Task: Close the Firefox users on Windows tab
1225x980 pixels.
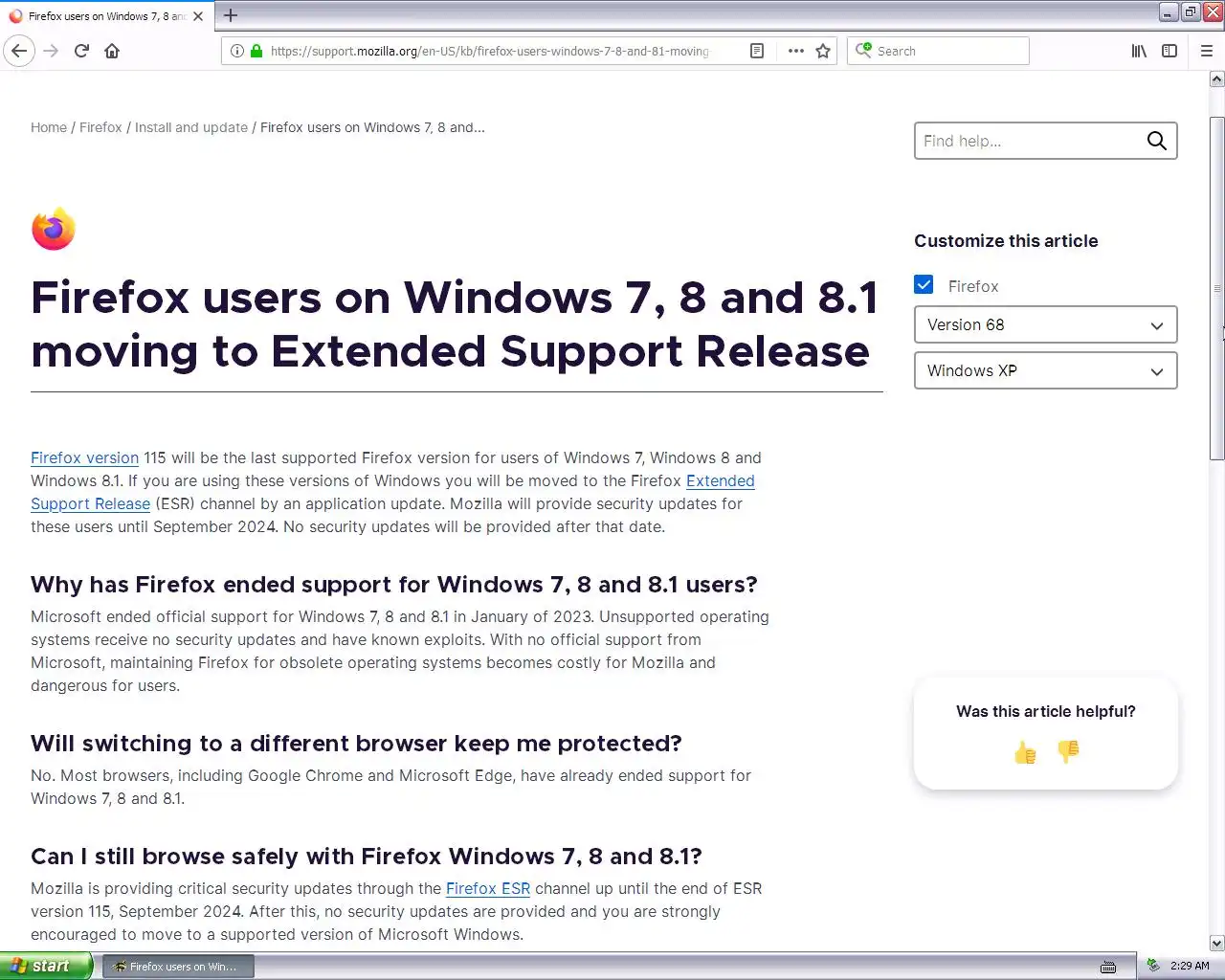Action: pos(198,16)
